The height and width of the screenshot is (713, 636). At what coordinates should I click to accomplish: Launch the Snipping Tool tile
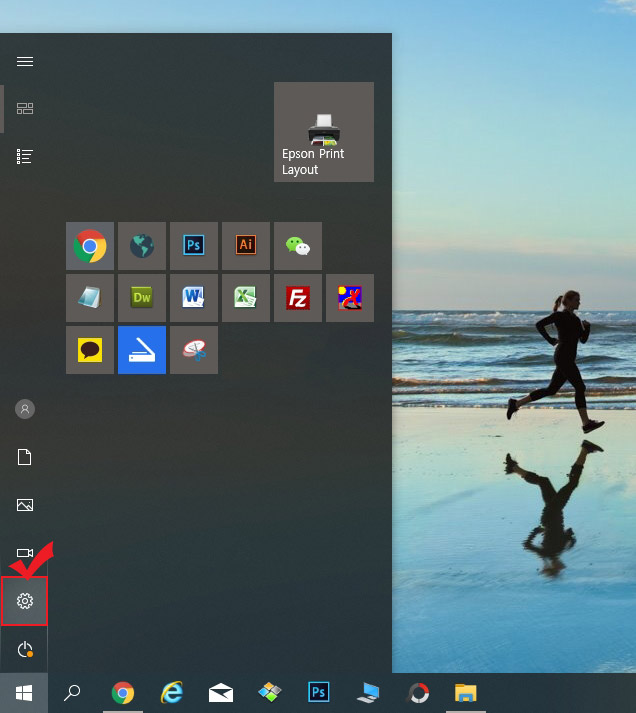pyautogui.click(x=194, y=350)
